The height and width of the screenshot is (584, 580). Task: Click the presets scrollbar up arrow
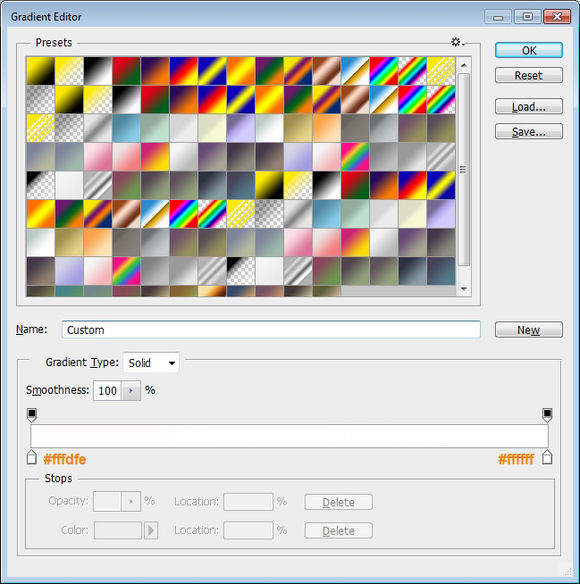(464, 65)
